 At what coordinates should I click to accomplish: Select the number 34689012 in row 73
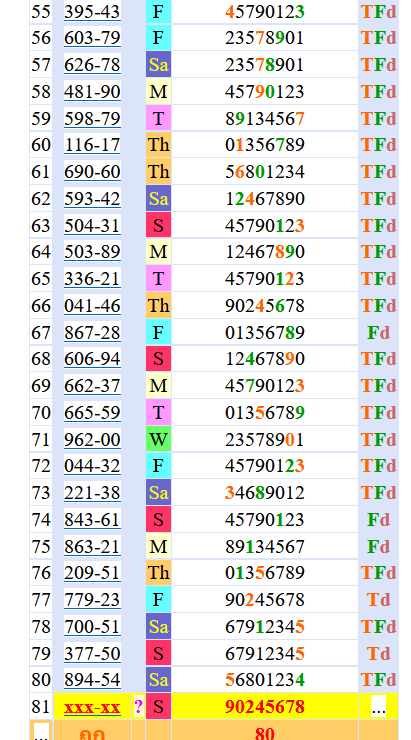point(264,493)
